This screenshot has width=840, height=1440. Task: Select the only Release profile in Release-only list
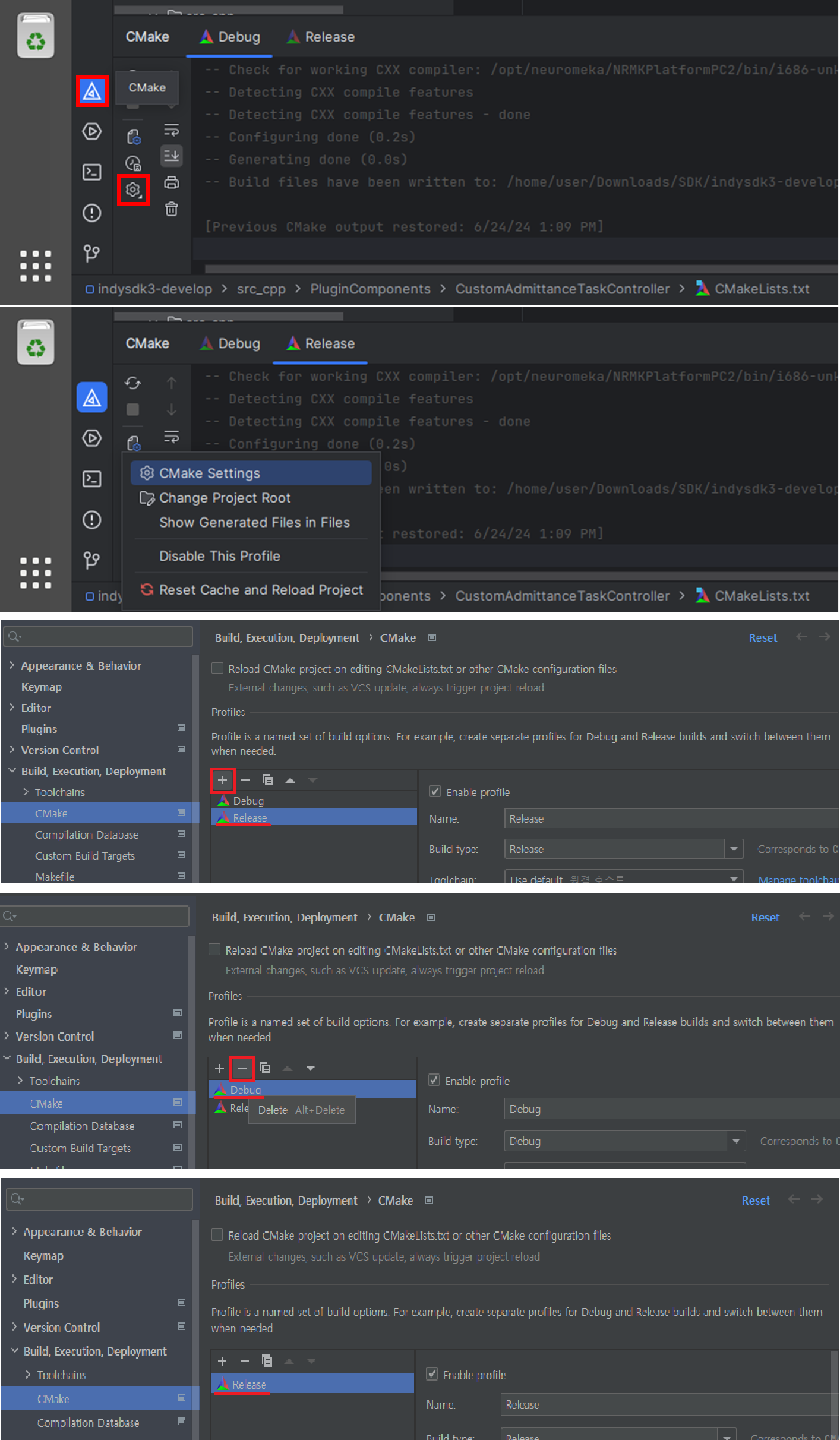coord(312,1384)
